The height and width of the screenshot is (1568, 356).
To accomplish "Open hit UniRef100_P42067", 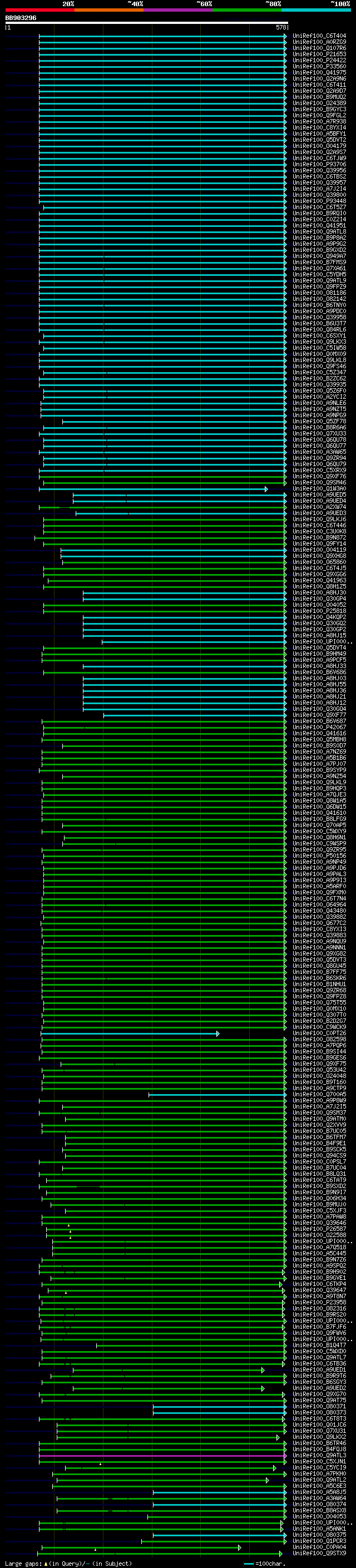I will [319, 728].
